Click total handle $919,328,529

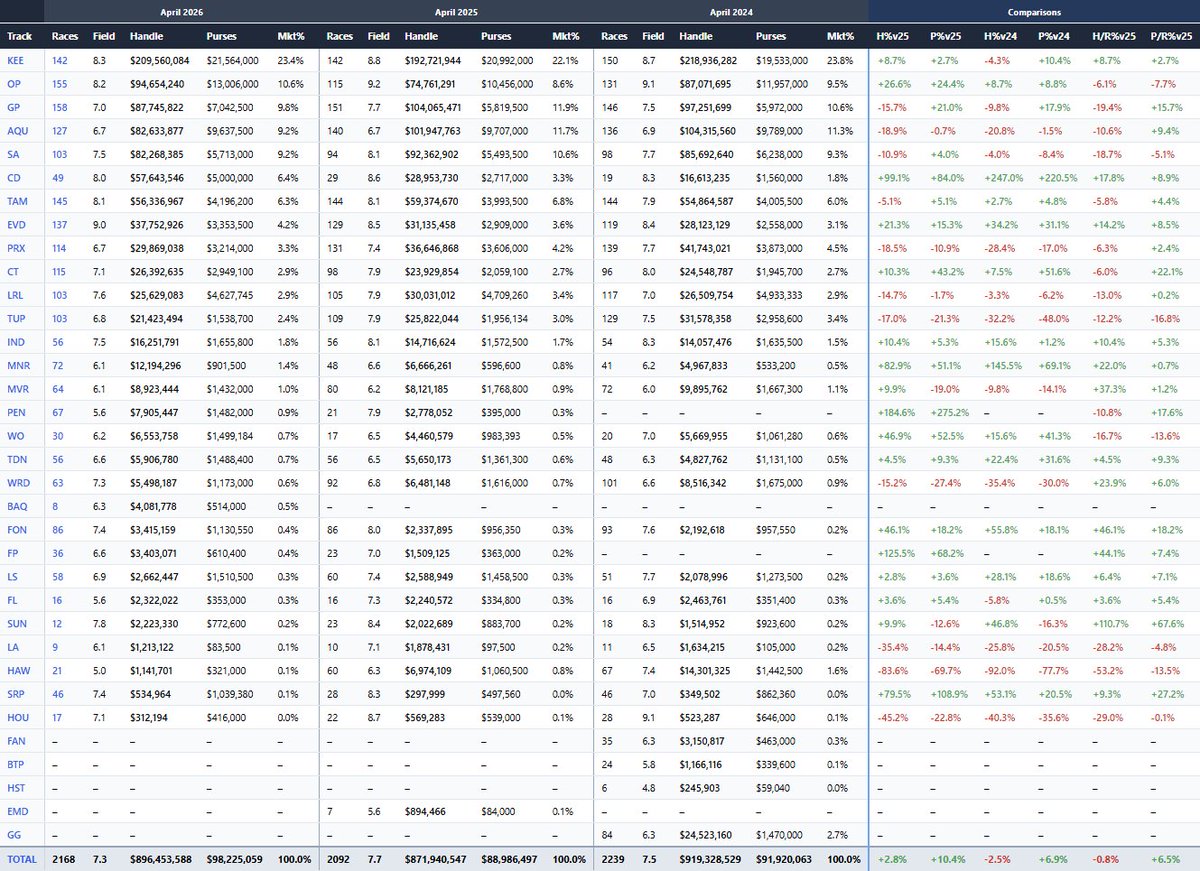tap(713, 858)
